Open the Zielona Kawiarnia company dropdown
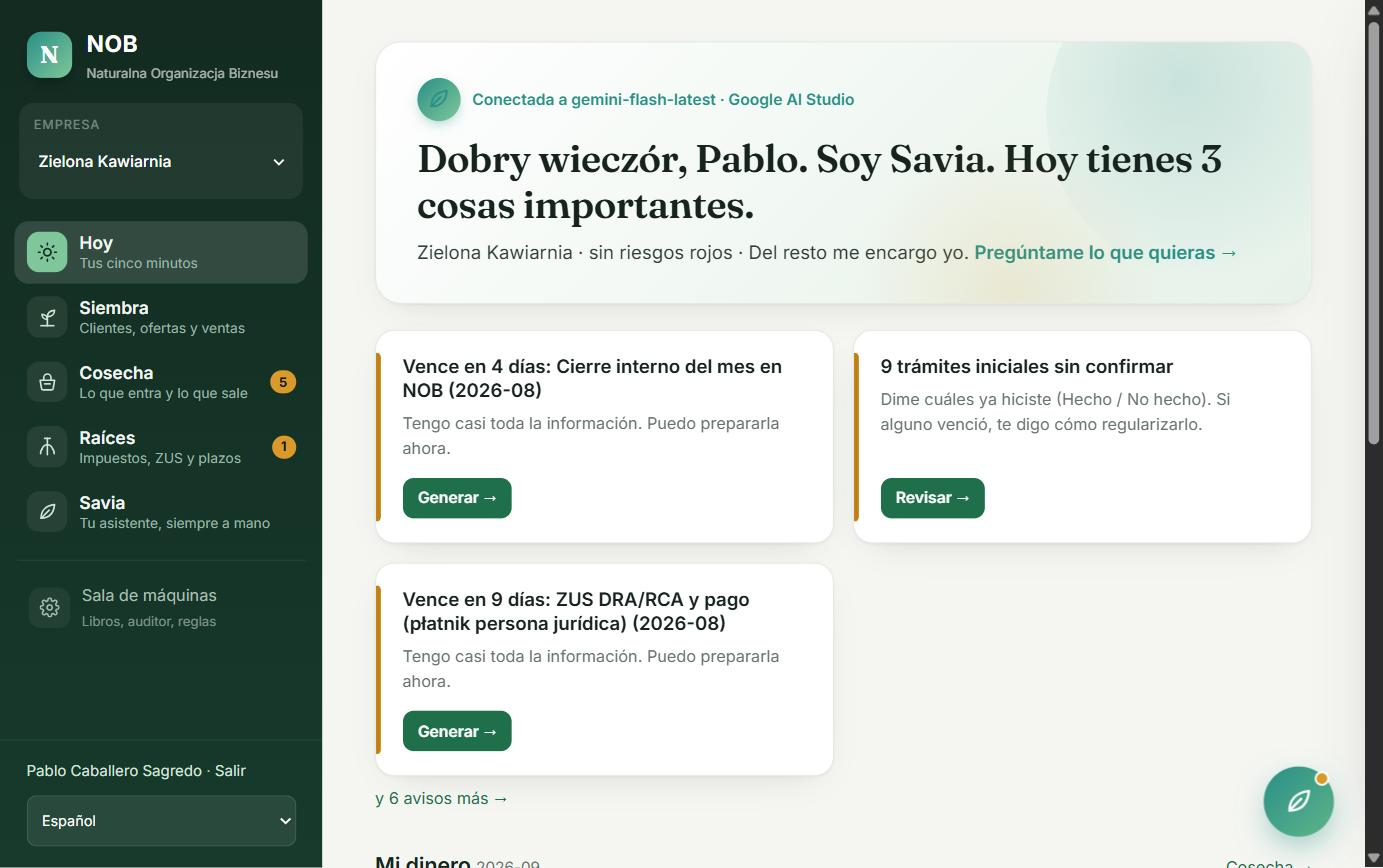Image resolution: width=1383 pixels, height=868 pixels. [161, 162]
